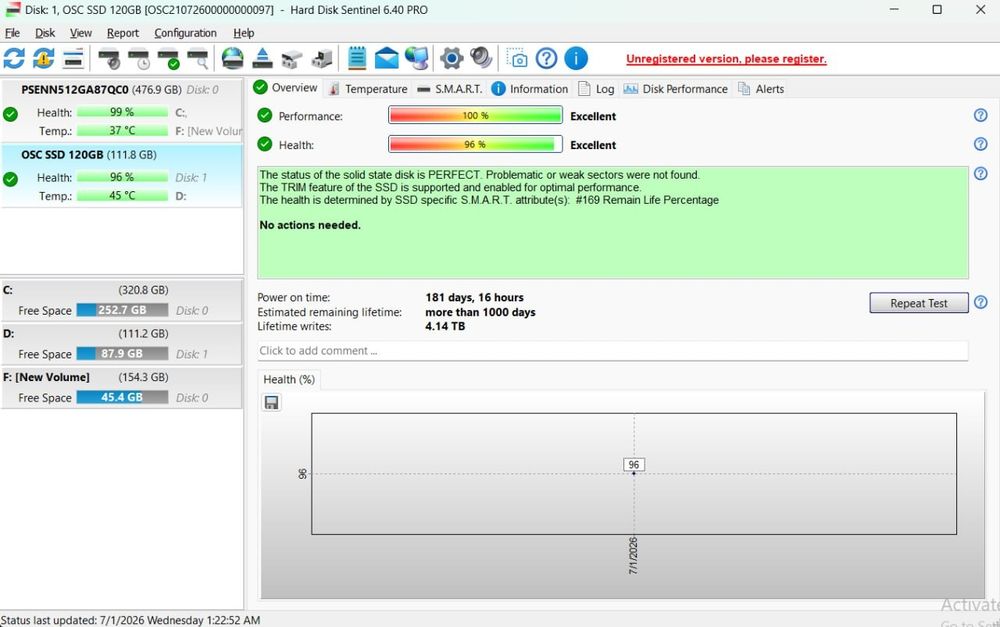Click the globe with monitor network icon

click(417, 59)
